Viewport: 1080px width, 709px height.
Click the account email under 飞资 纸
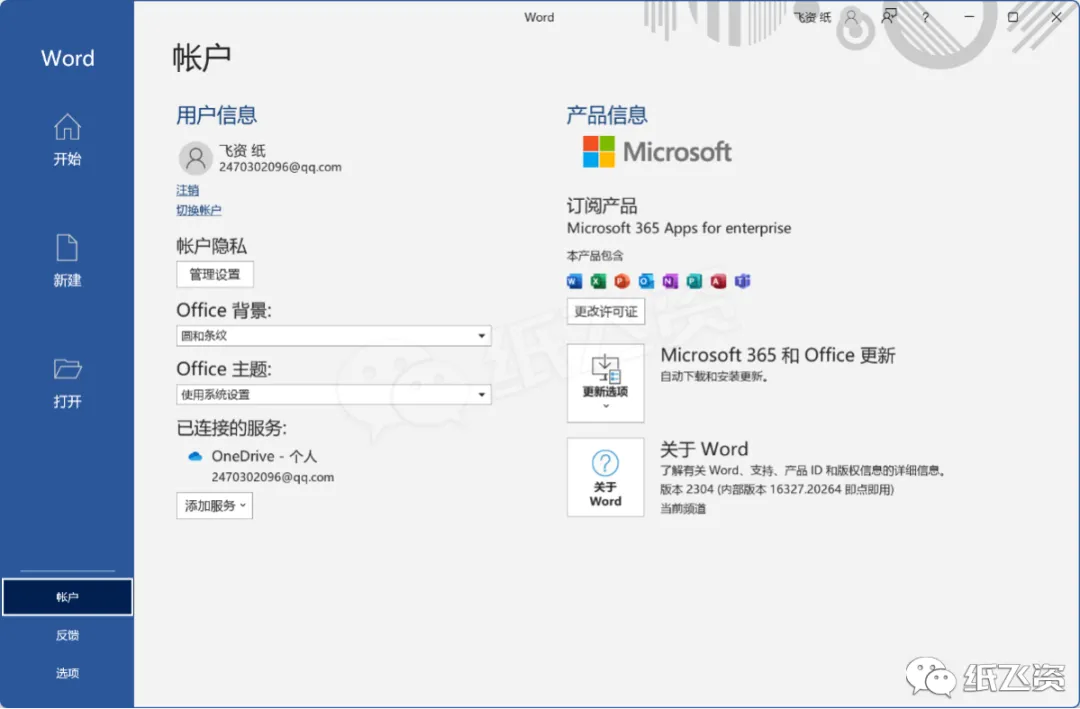(280, 167)
